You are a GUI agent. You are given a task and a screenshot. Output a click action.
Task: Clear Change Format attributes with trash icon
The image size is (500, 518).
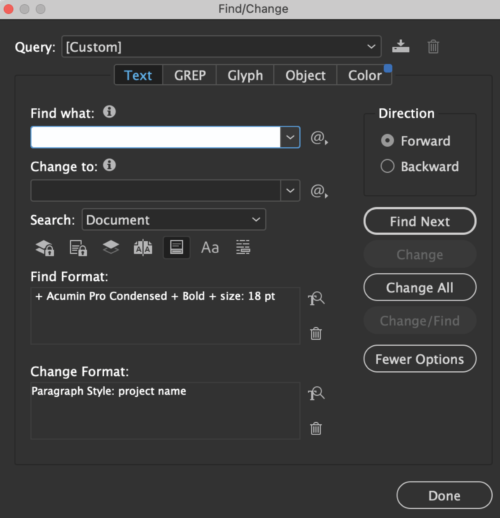tap(316, 428)
